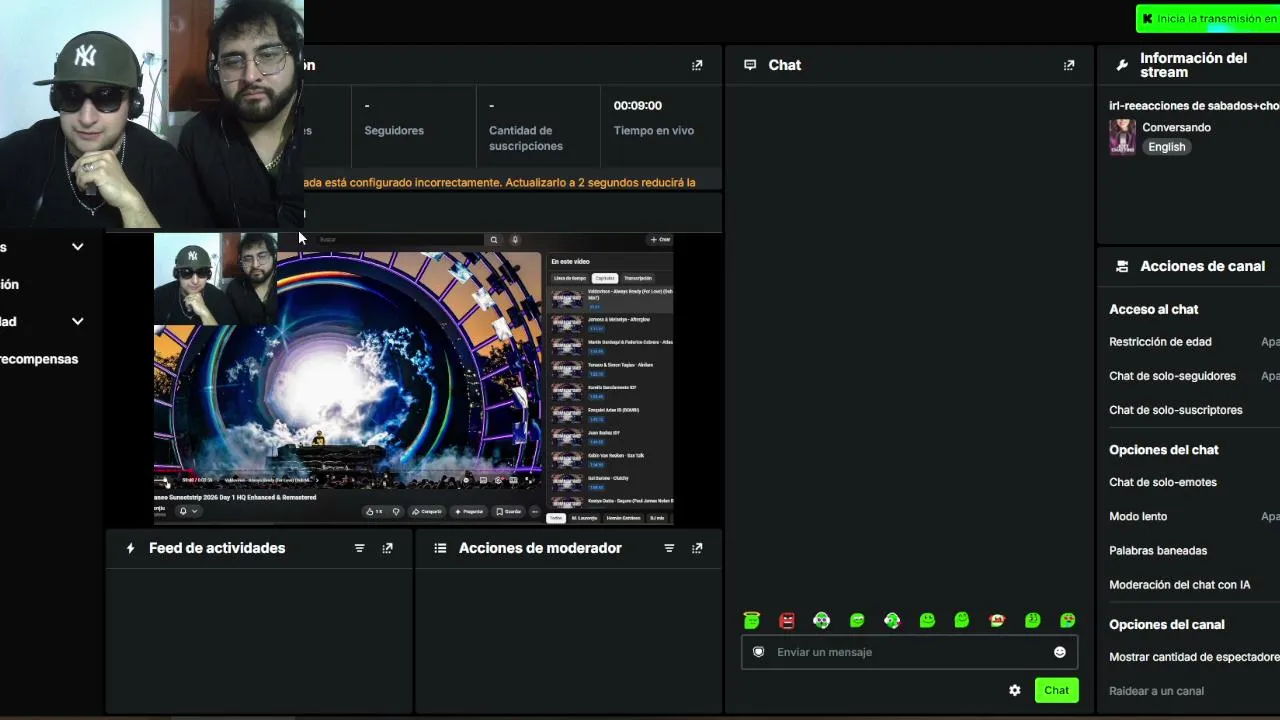This screenshot has height=720, width=1280.
Task: Open the emoji picker in chat input
Action: 1060,652
